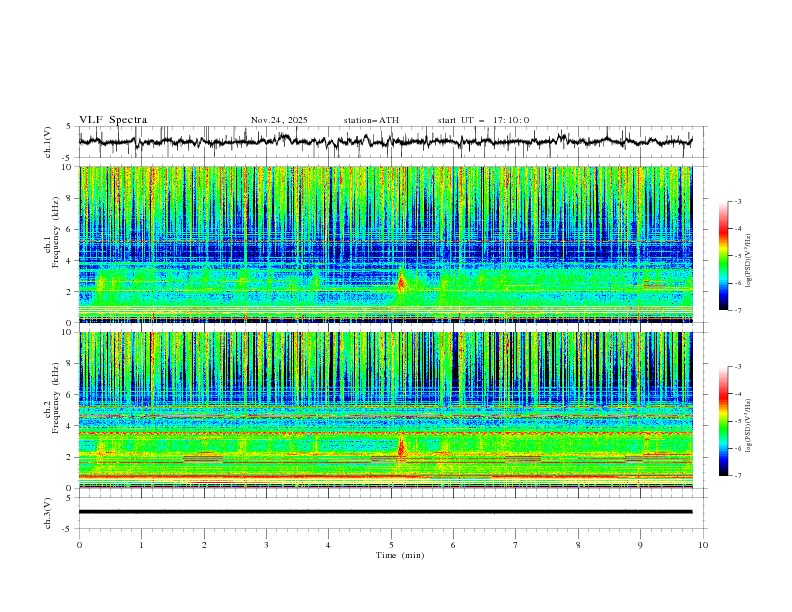
Task: Click the ch.2 colorbar gradient strip
Action: point(724,421)
